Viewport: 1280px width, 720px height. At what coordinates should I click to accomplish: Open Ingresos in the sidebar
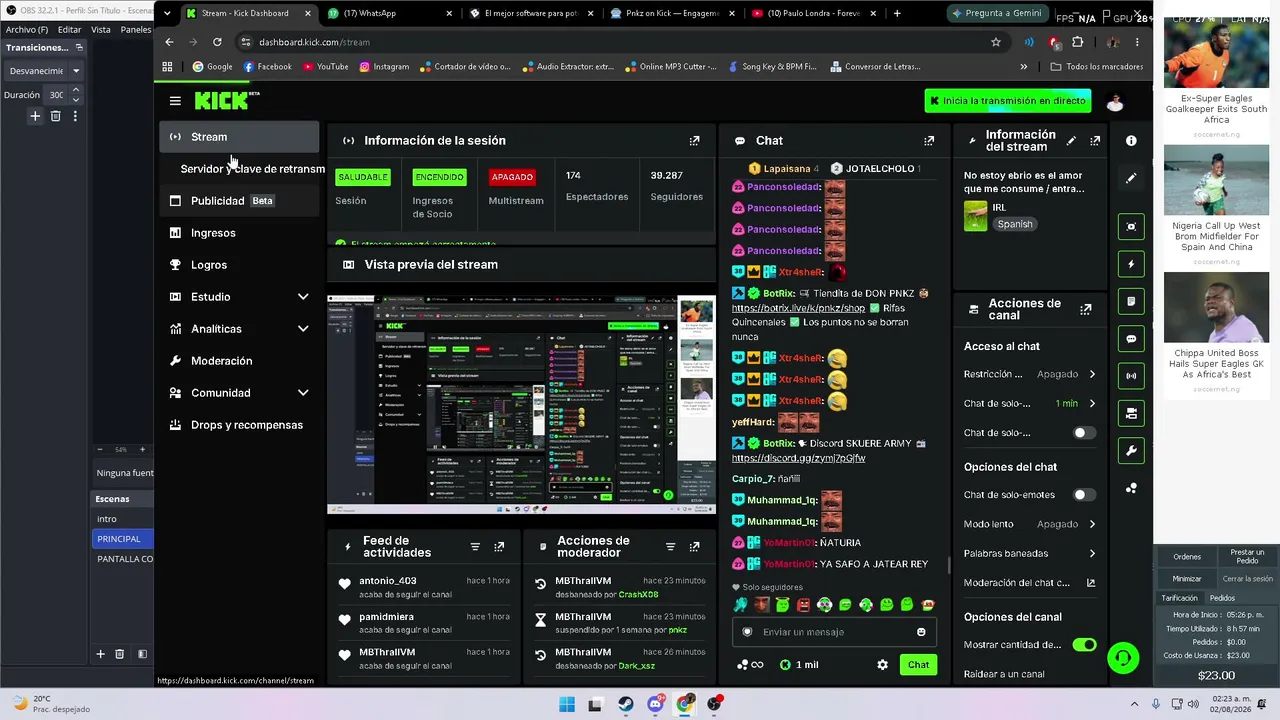(x=240, y=233)
